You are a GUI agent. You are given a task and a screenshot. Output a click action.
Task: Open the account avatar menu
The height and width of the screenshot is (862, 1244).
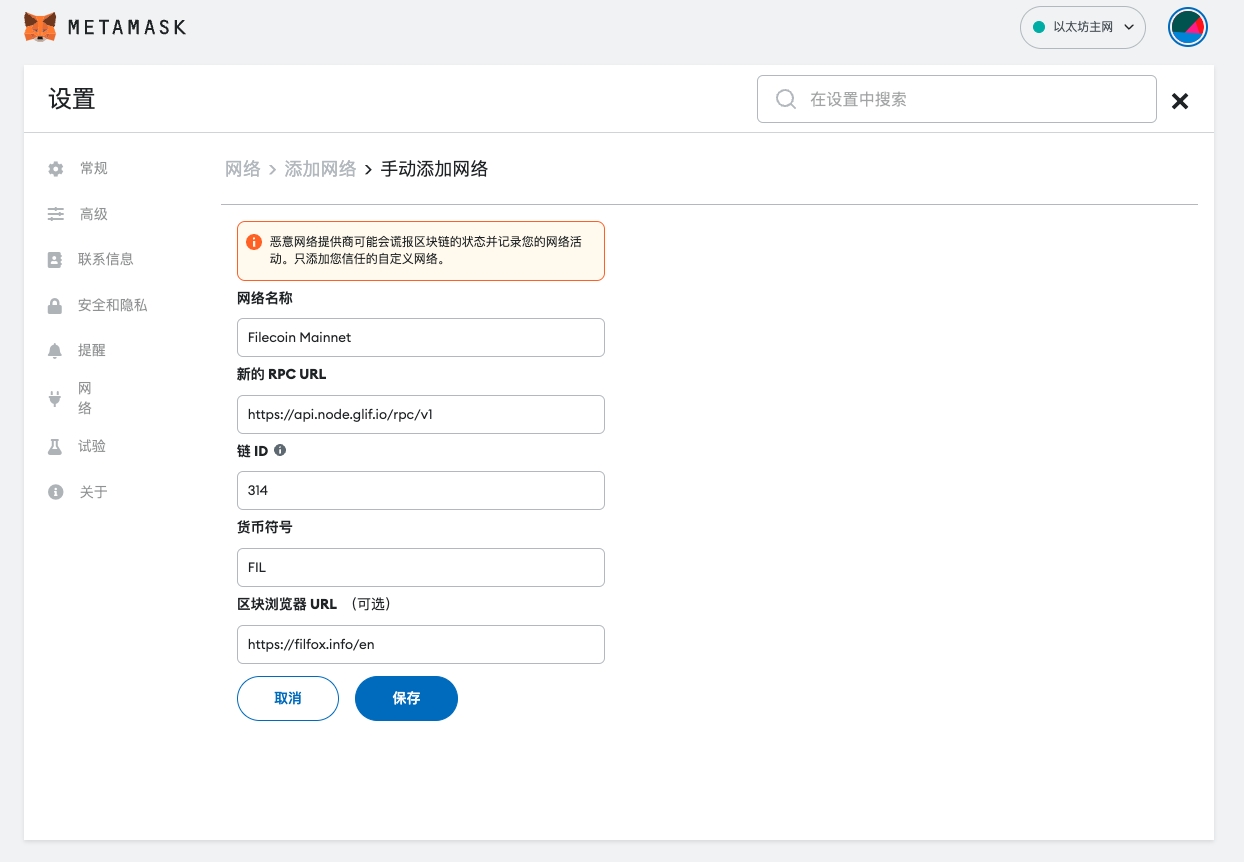[1188, 27]
